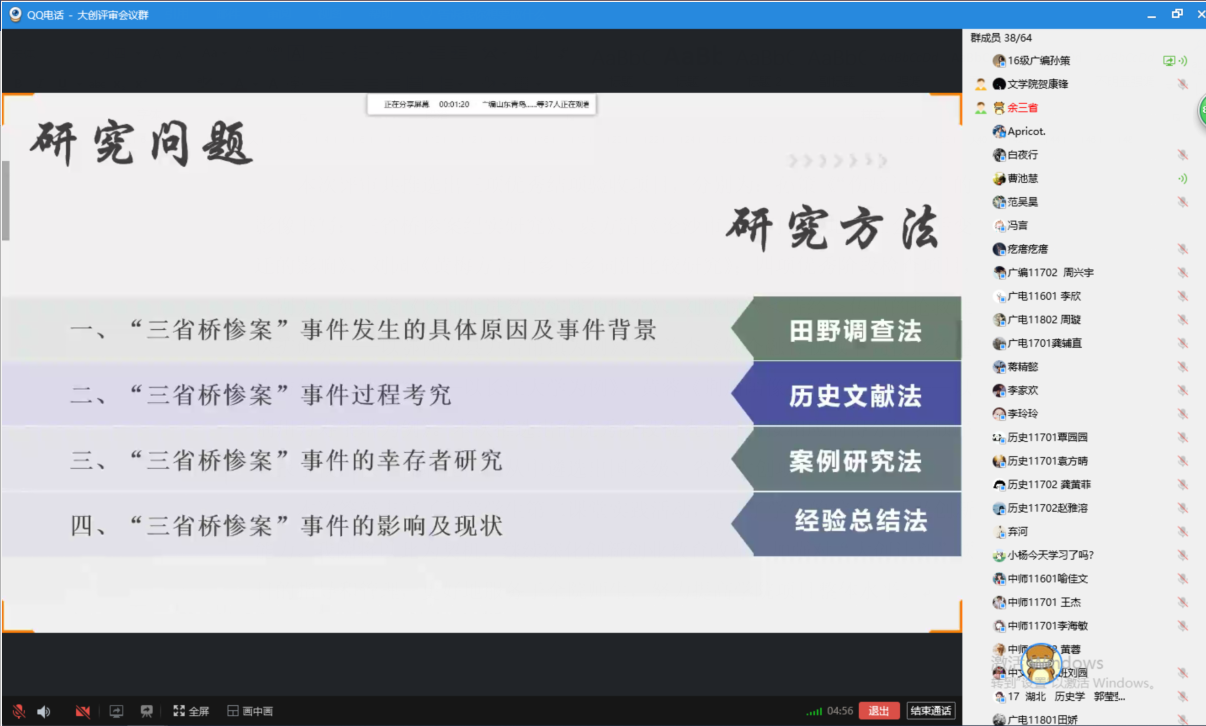Toggle the speaker volume icon
This screenshot has height=726, width=1206.
pyautogui.click(x=44, y=711)
